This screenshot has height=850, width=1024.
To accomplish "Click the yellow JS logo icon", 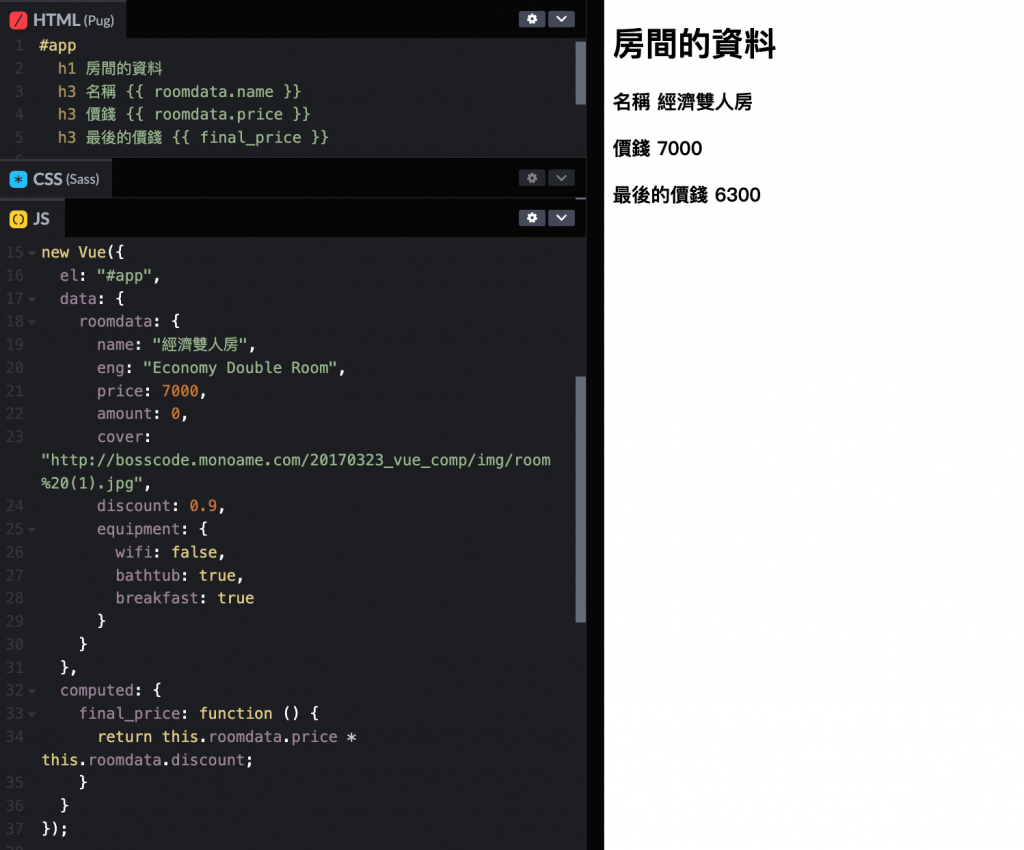I will 18,219.
